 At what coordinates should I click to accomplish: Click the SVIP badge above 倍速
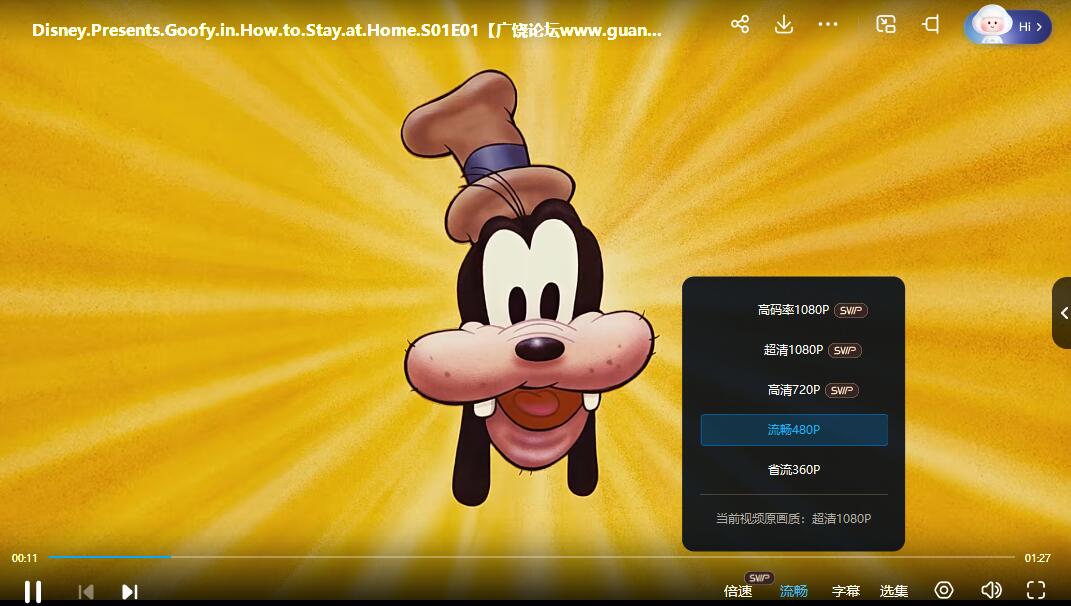pyautogui.click(x=759, y=578)
